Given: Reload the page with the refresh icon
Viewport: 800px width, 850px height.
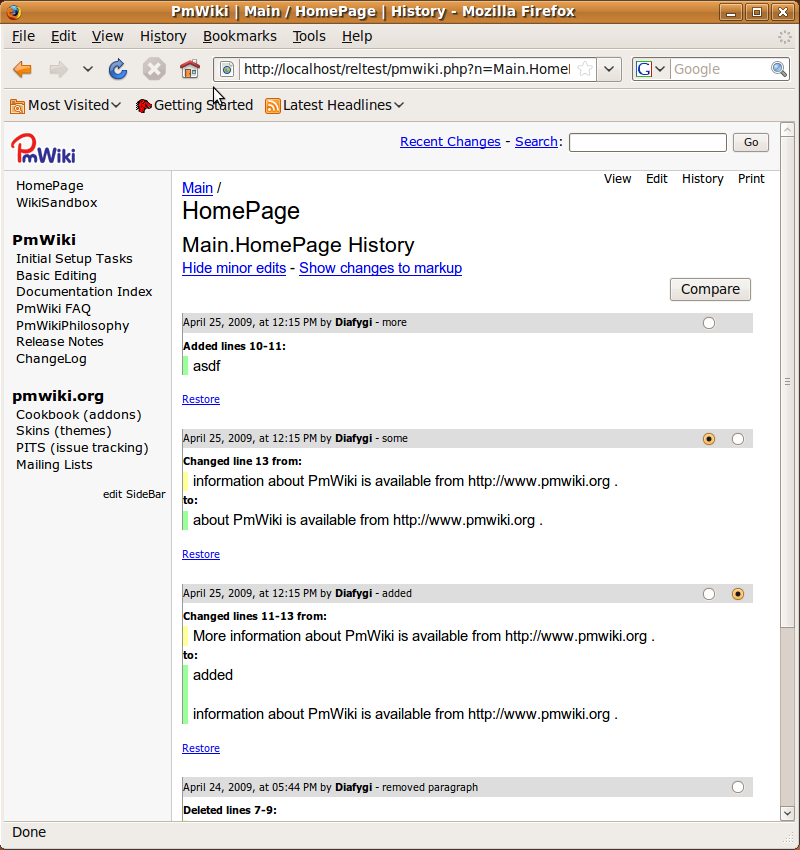Looking at the screenshot, I should [x=118, y=69].
